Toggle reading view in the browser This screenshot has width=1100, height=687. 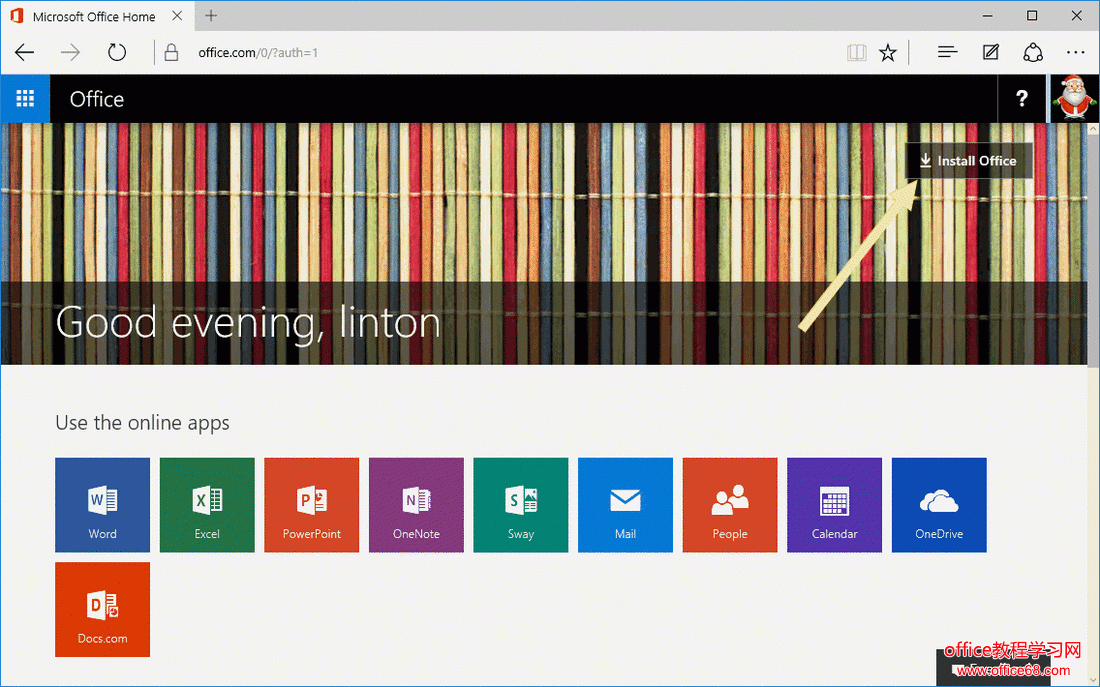click(x=857, y=52)
